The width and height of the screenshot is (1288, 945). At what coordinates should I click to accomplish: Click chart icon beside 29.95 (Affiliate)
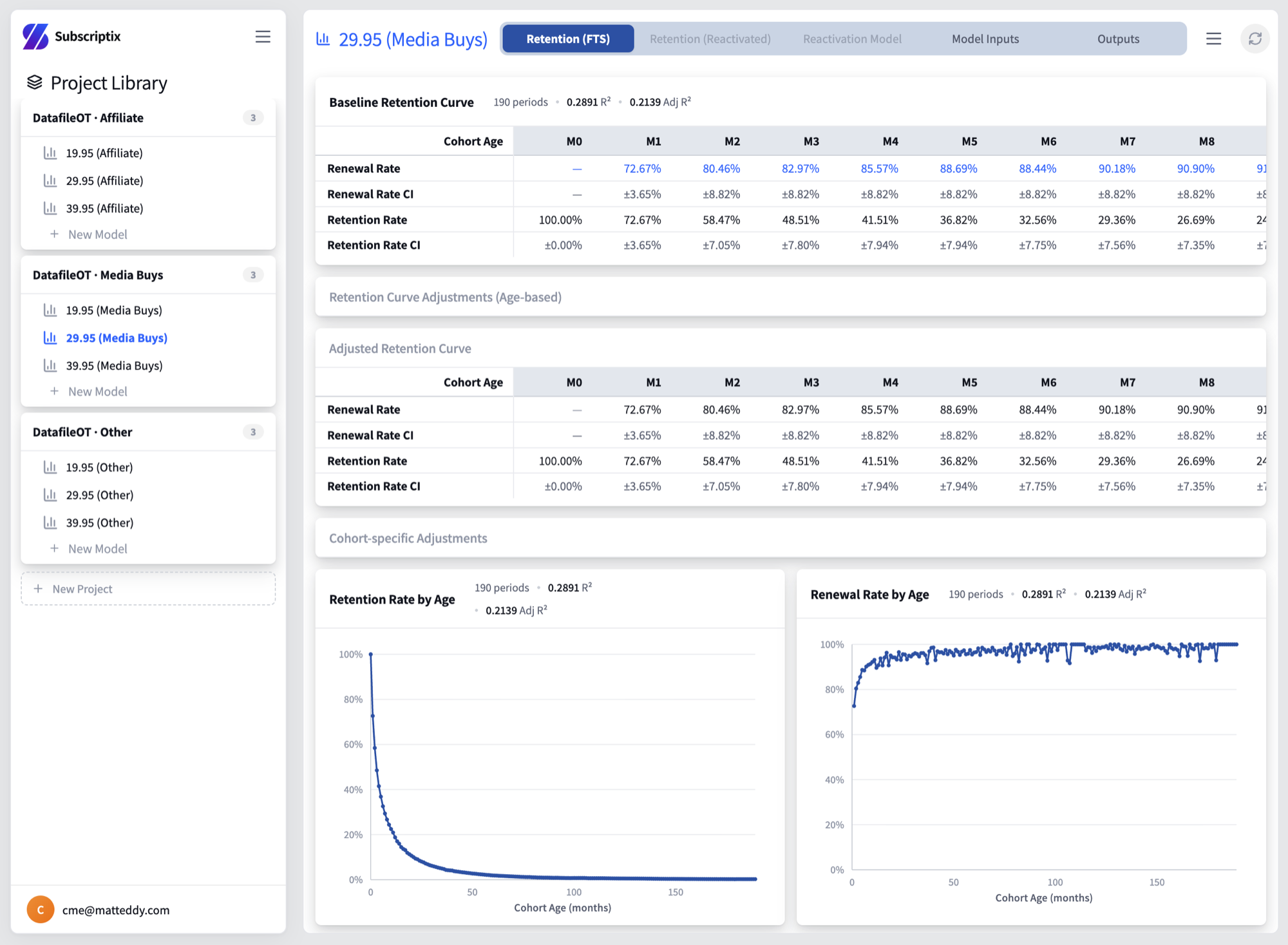tap(50, 180)
